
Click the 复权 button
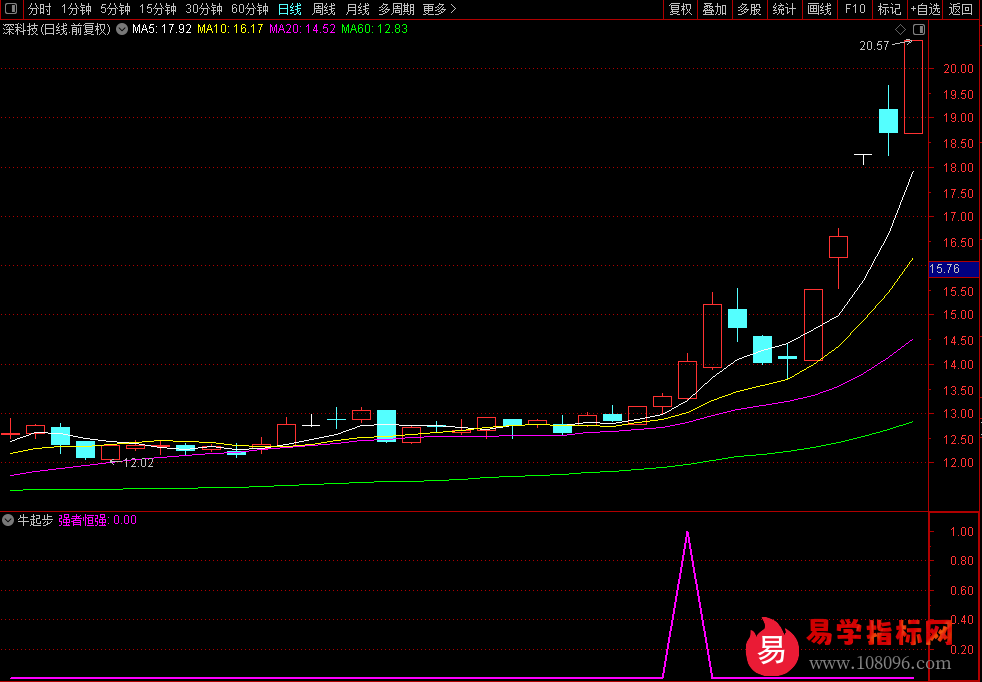click(680, 9)
